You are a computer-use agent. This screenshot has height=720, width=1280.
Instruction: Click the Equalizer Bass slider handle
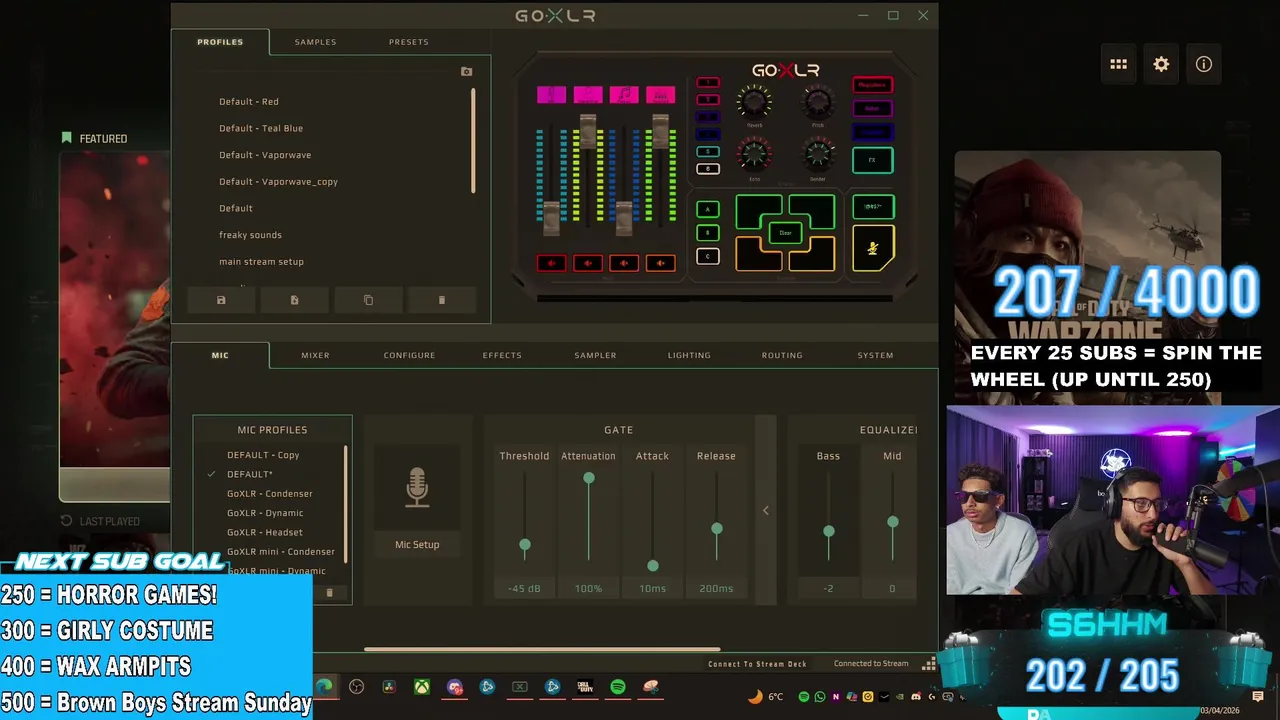pyautogui.click(x=829, y=530)
